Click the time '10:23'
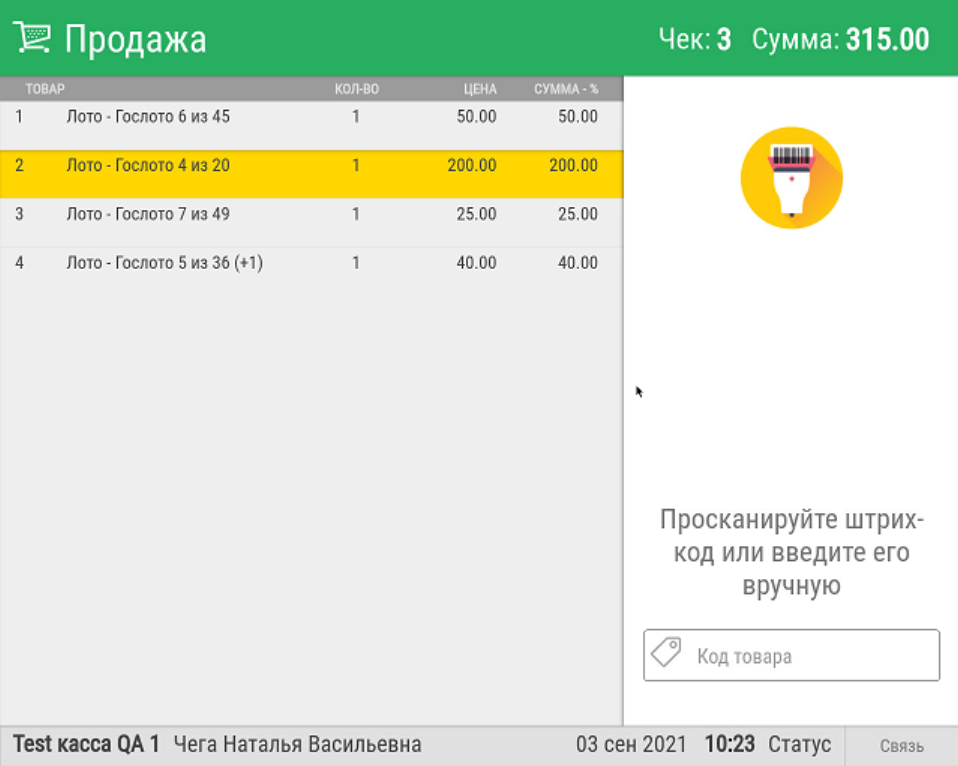958x766 pixels. 729,745
